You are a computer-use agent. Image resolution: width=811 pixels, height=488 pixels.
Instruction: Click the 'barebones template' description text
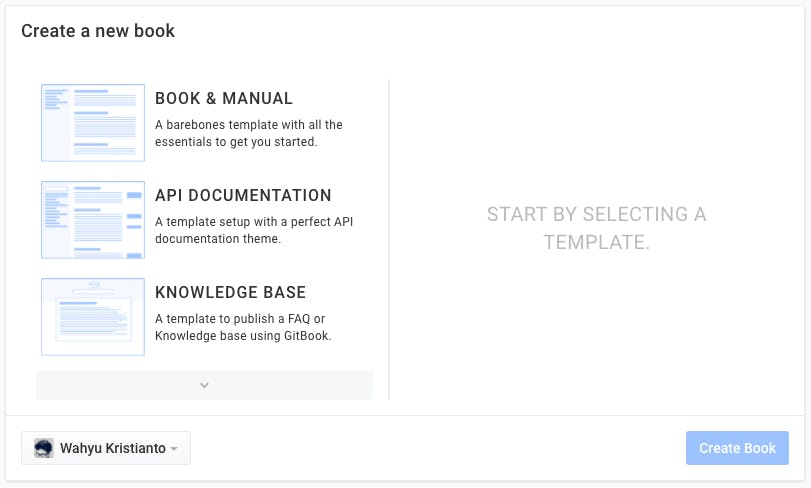click(x=249, y=133)
